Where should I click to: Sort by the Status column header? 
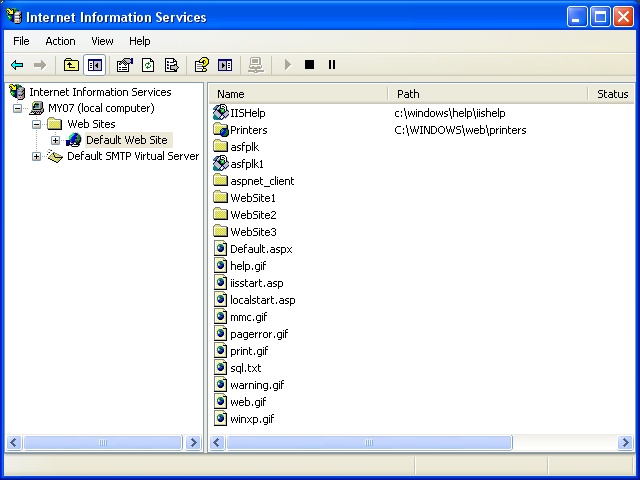[611, 94]
